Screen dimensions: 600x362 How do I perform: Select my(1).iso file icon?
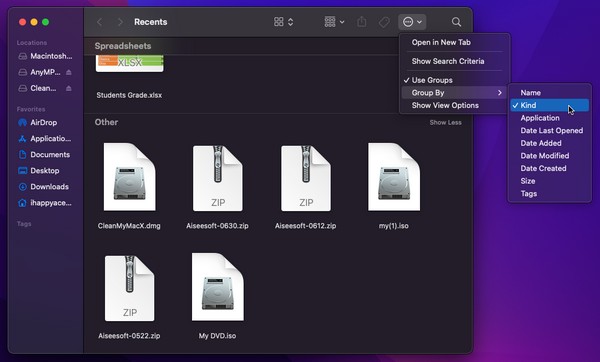click(394, 177)
